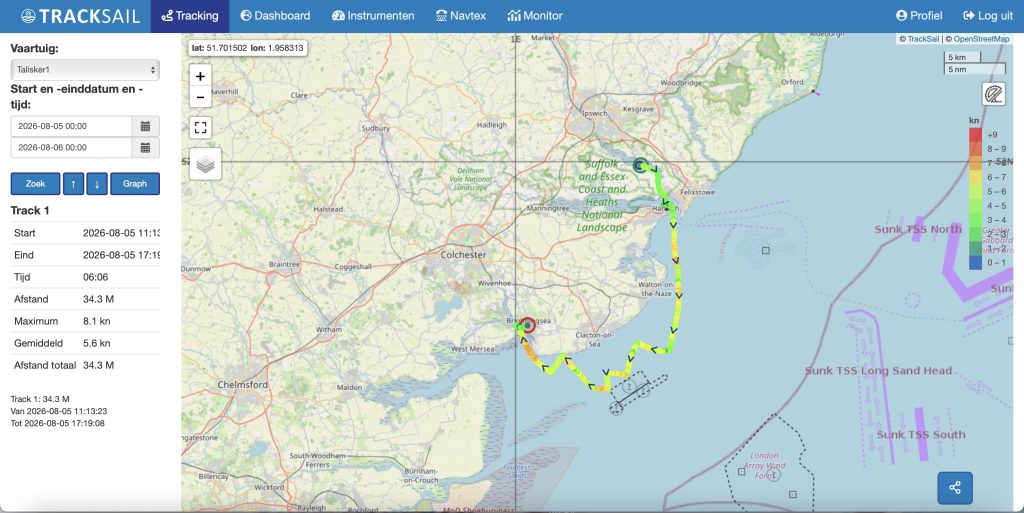Open the map layers selector icon
1024x513 pixels.
tap(206, 164)
